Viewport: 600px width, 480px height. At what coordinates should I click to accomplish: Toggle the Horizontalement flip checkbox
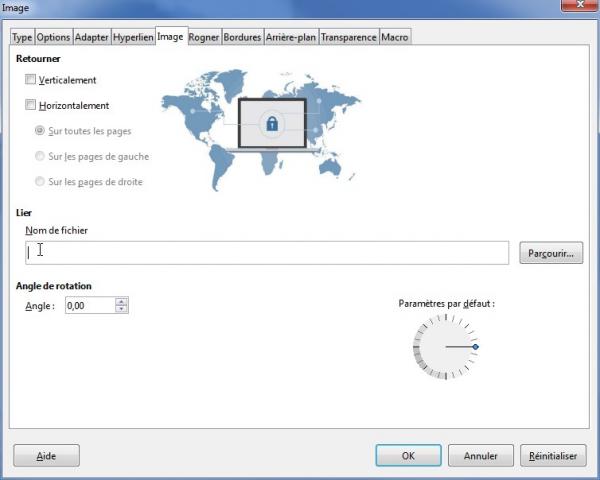point(31,105)
